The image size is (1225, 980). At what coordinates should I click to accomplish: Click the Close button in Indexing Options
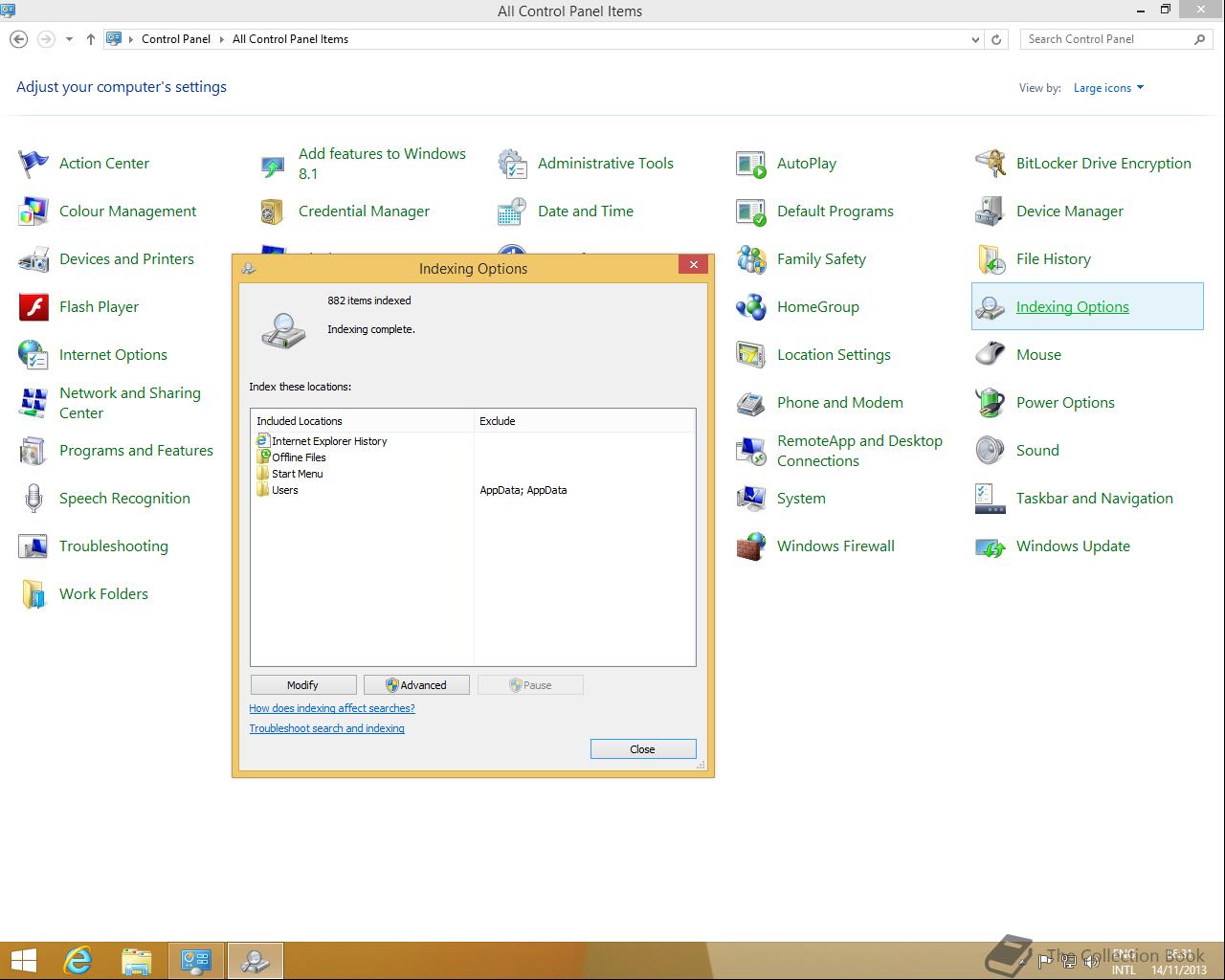643,749
